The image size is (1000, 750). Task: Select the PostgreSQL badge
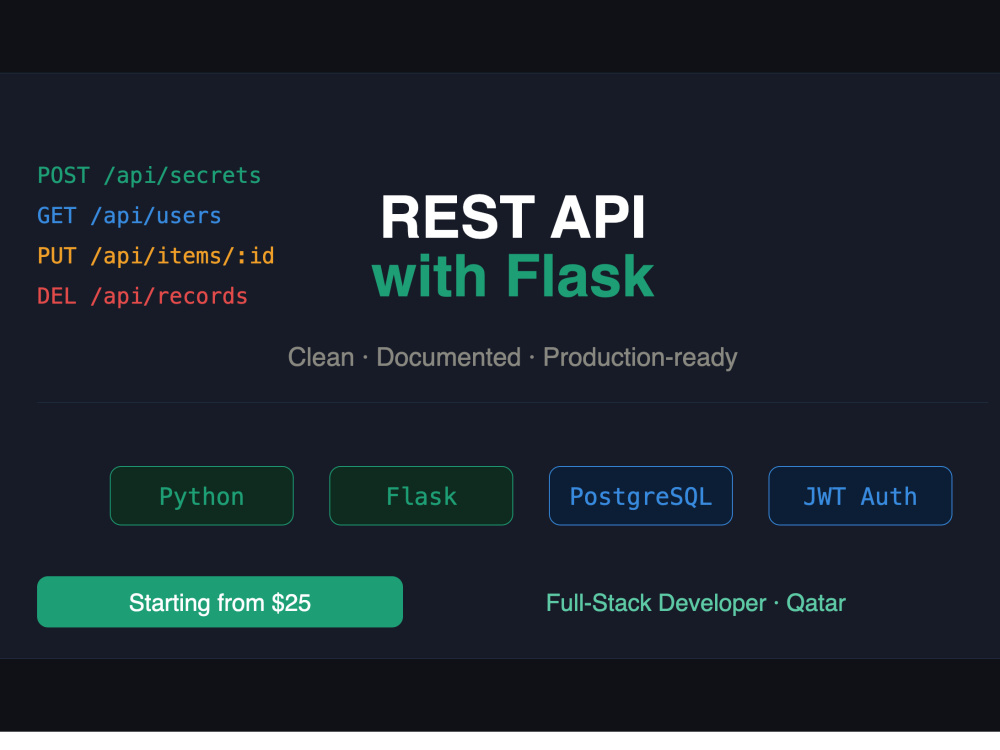click(640, 496)
